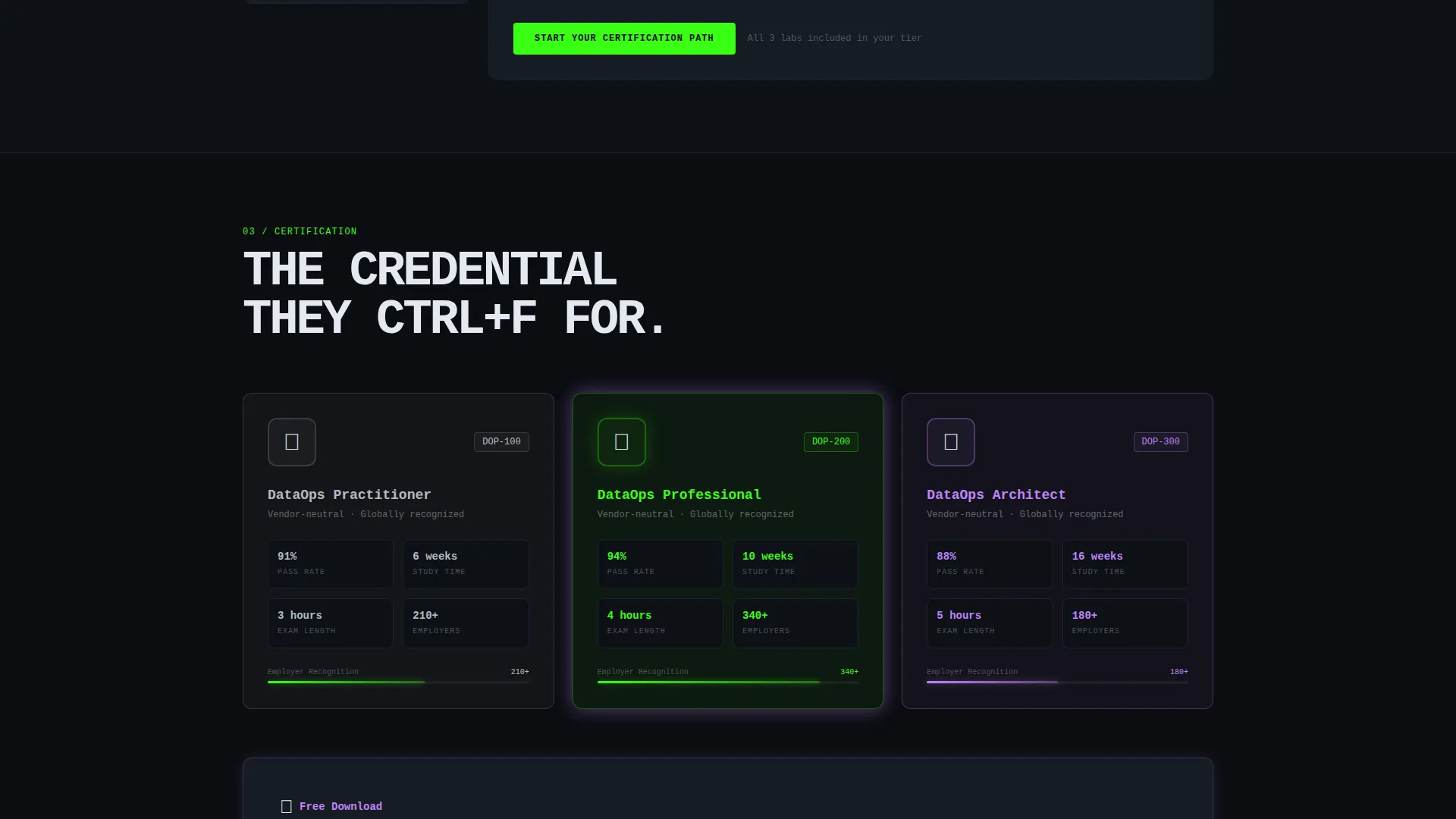Click the subtitle under DataOps Professional
This screenshot has height=819, width=1456.
[x=695, y=514]
